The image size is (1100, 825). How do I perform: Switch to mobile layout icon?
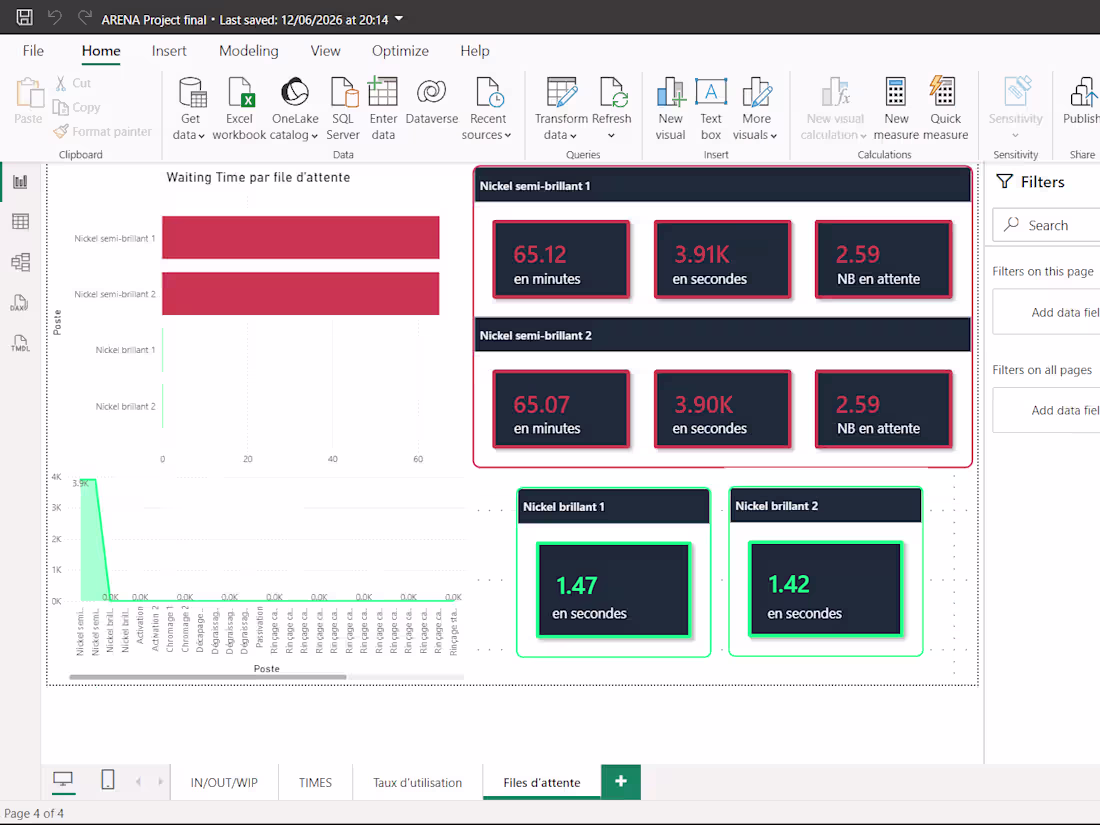(107, 780)
